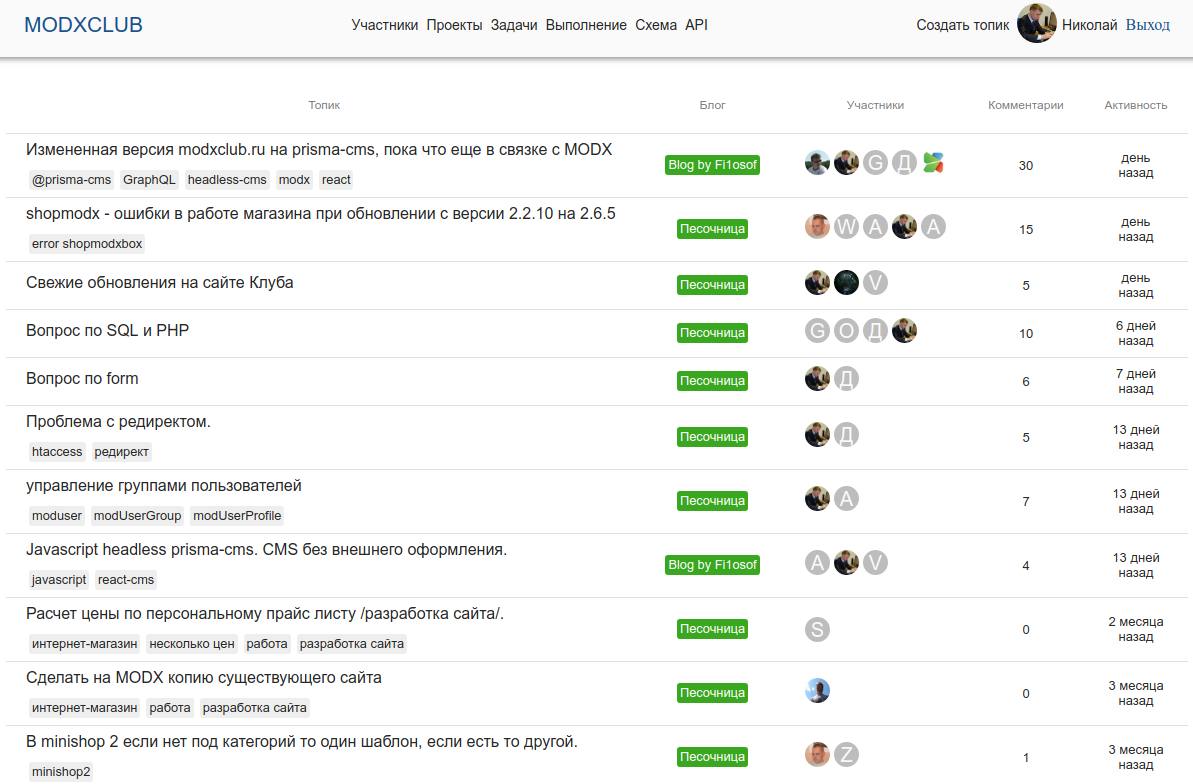Select the react-cms tag
Viewport: 1193px width, 784px height.
click(126, 580)
